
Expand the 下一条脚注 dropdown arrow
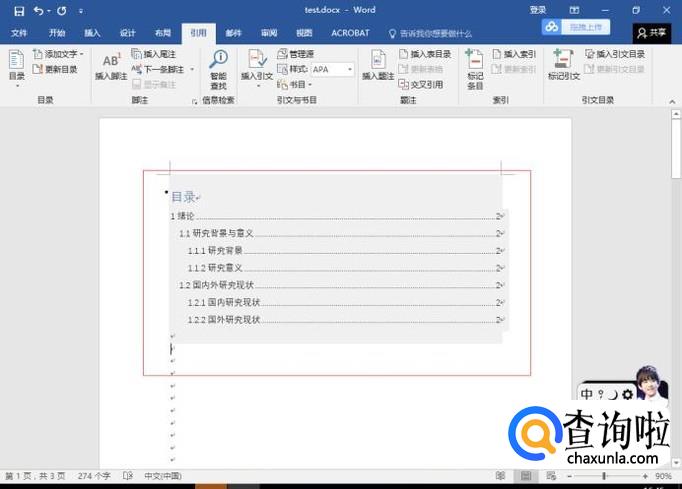coord(192,69)
